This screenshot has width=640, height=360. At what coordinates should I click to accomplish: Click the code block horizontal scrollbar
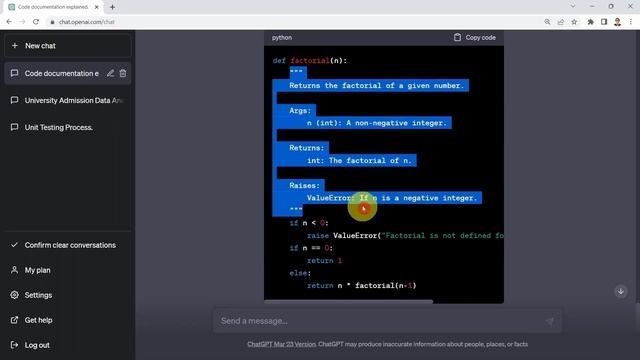point(349,302)
